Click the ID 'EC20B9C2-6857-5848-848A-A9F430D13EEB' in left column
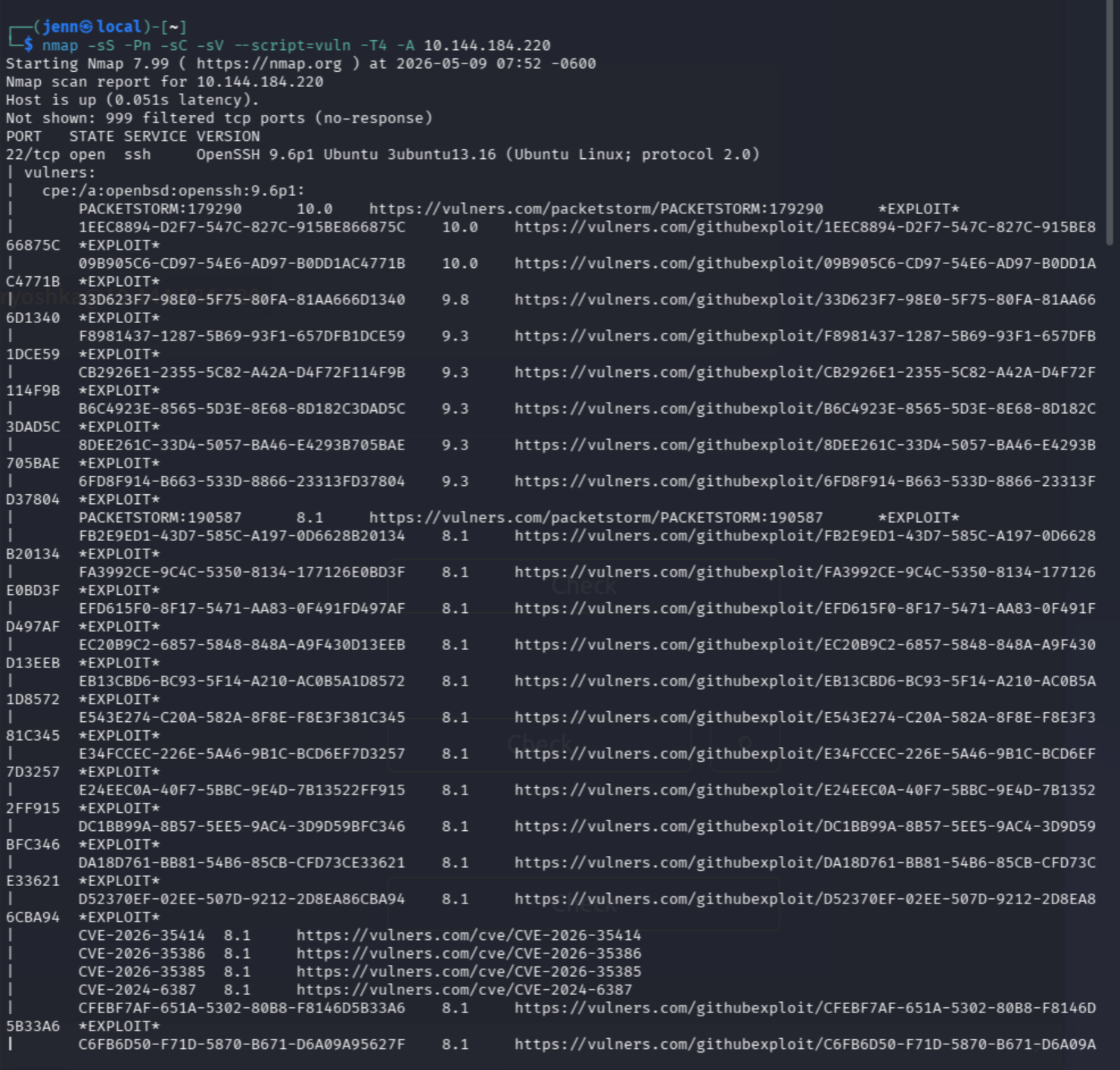The image size is (1120, 1070). click(242, 645)
